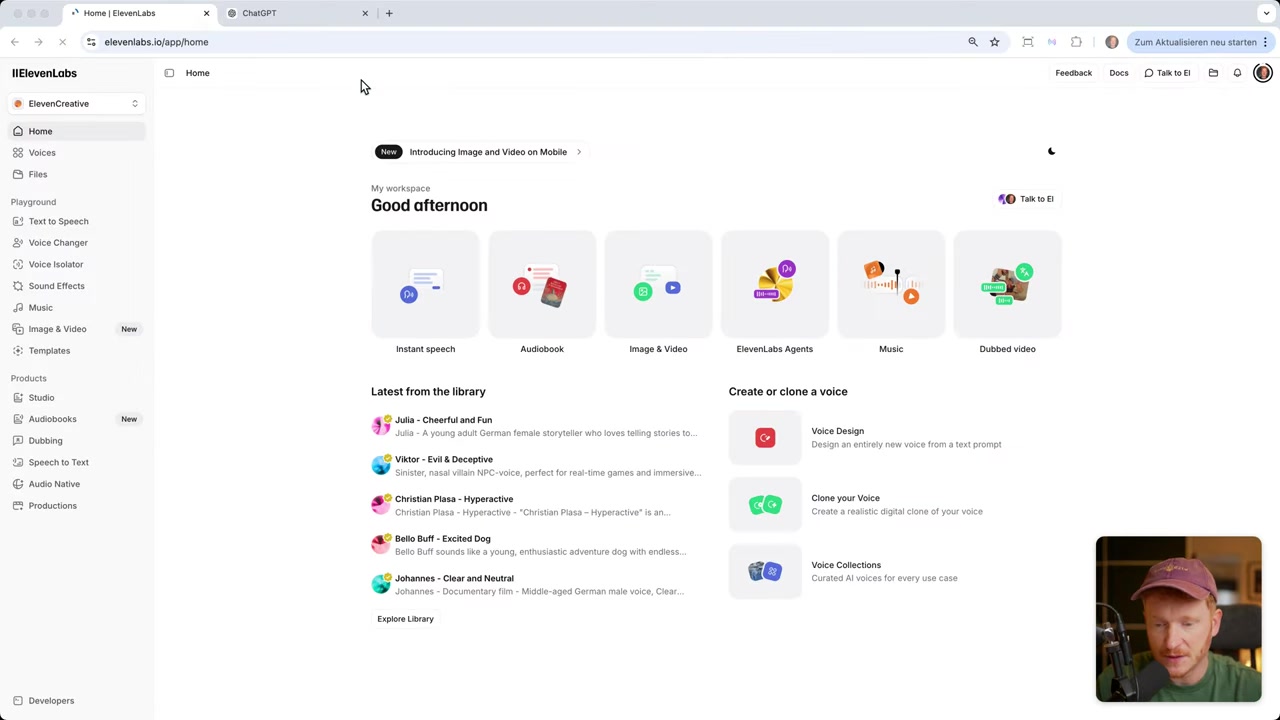This screenshot has height=720, width=1280.
Task: Select Julia - Cheerful and Fun voice
Action: (537, 426)
